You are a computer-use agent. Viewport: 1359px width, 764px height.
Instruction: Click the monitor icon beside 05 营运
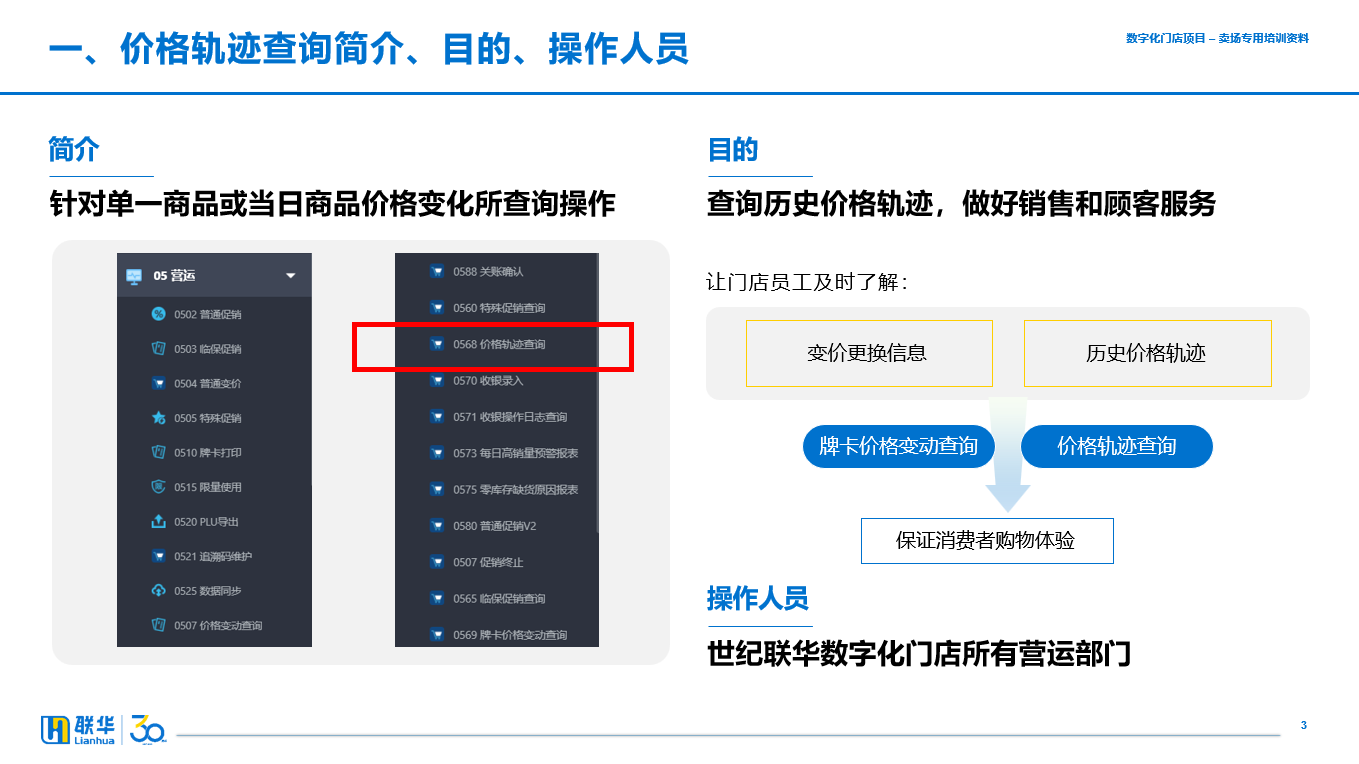134,276
